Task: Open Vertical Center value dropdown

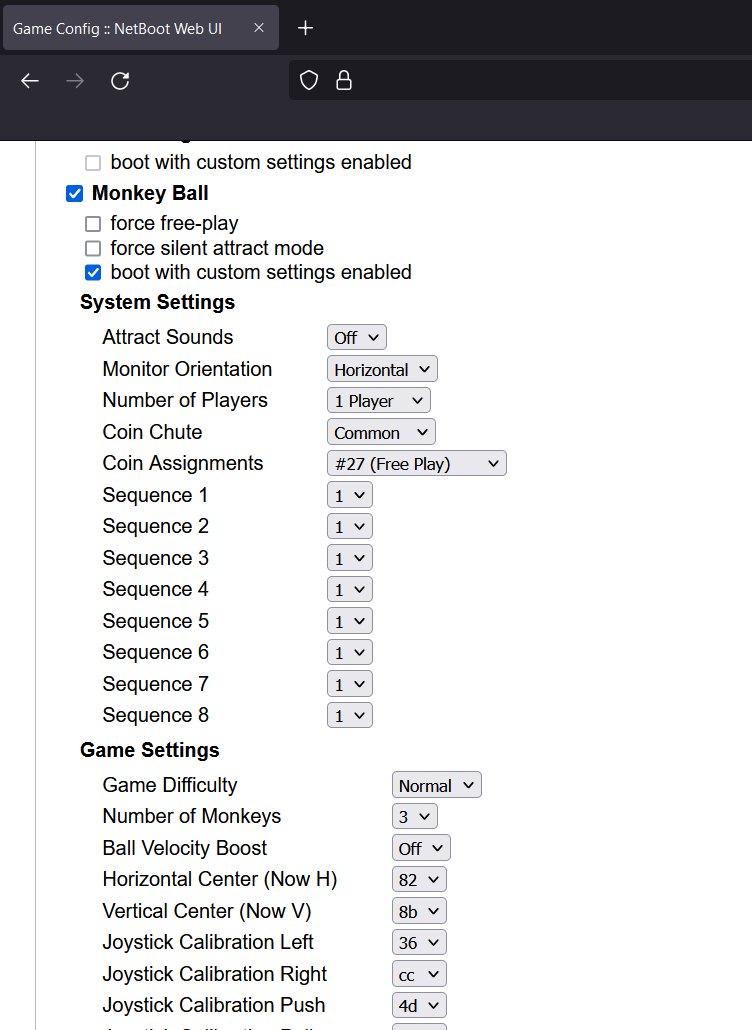Action: coord(419,911)
